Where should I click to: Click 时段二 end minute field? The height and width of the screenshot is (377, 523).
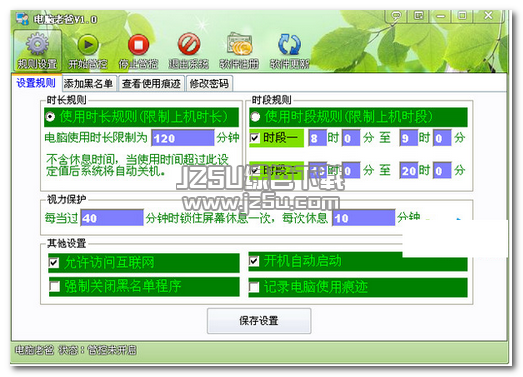[x=442, y=170]
